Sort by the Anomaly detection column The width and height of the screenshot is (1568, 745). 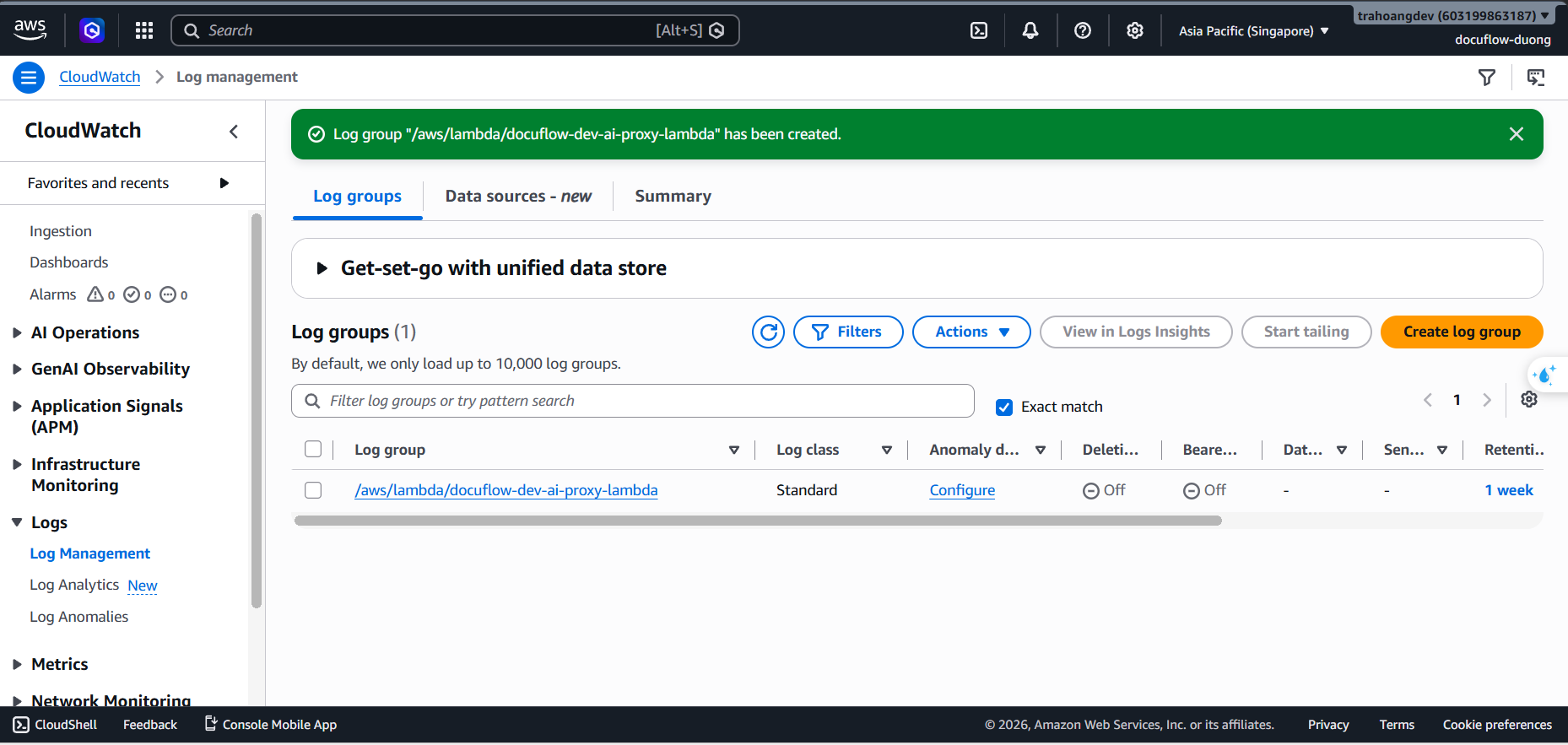(x=1041, y=450)
